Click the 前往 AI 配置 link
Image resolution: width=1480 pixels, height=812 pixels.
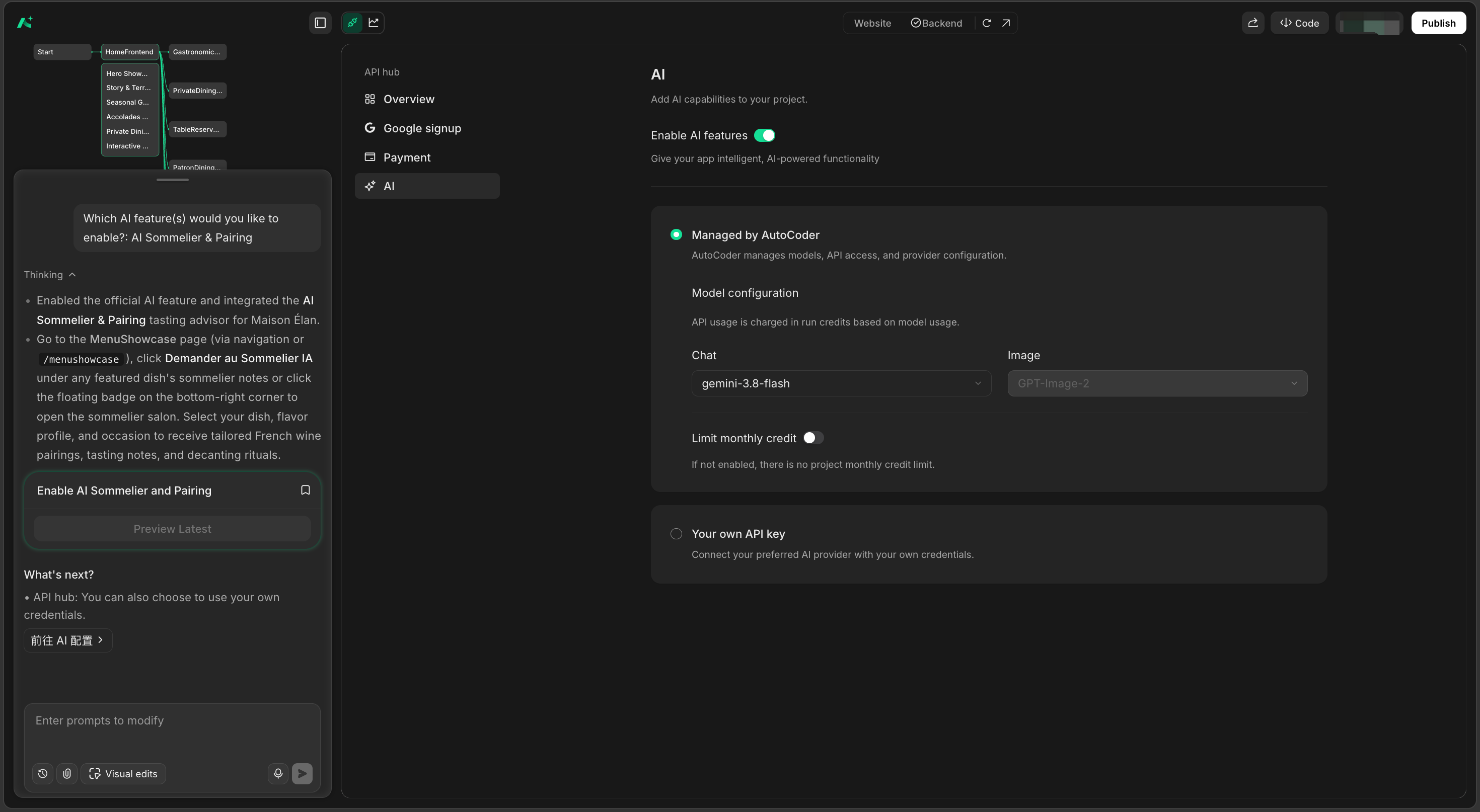68,640
